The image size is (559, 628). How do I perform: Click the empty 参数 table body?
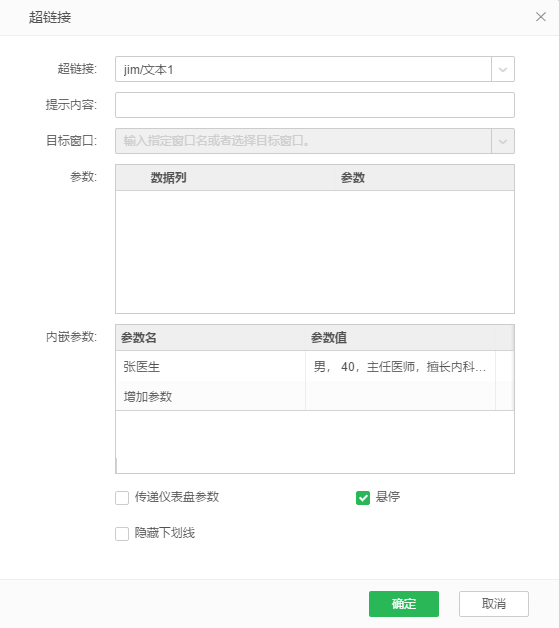pyautogui.click(x=315, y=252)
